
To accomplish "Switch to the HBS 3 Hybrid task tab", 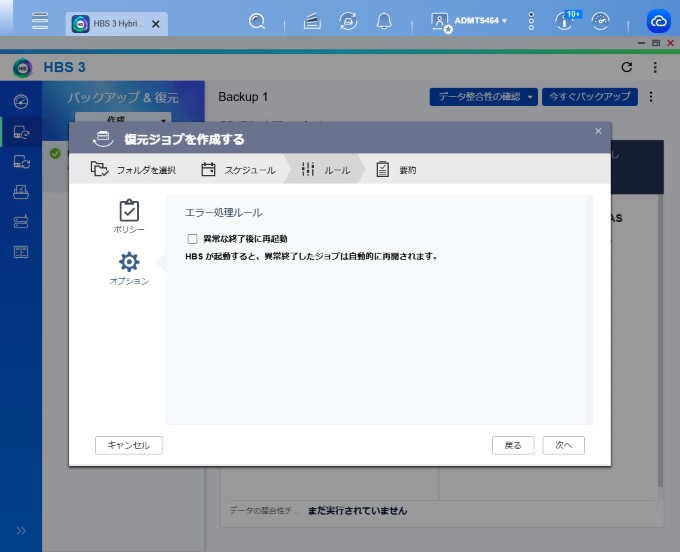I will (x=116, y=23).
